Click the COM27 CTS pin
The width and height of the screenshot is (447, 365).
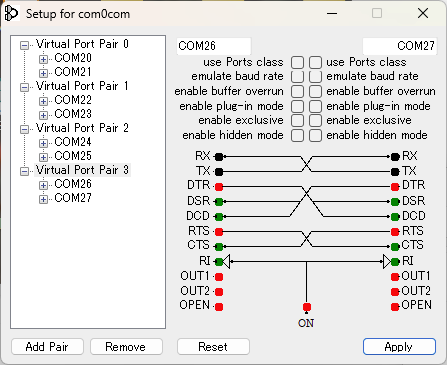point(395,247)
